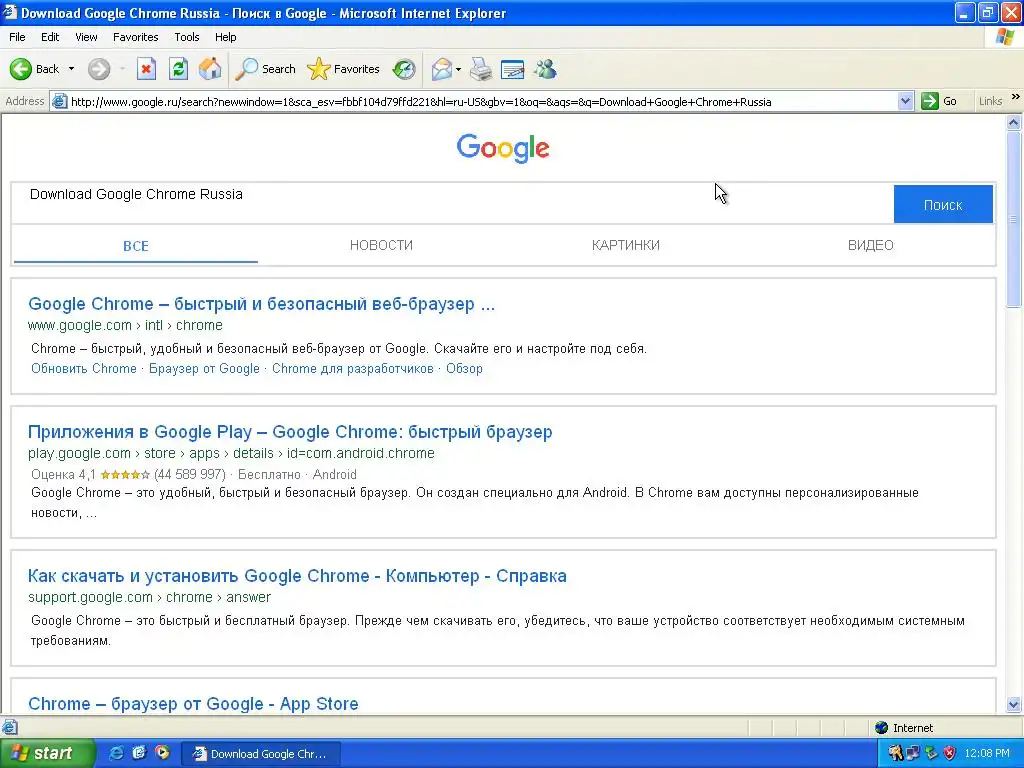Click the Safely Remove Hardware tray icon
The width and height of the screenshot is (1024, 768).
pos(931,754)
